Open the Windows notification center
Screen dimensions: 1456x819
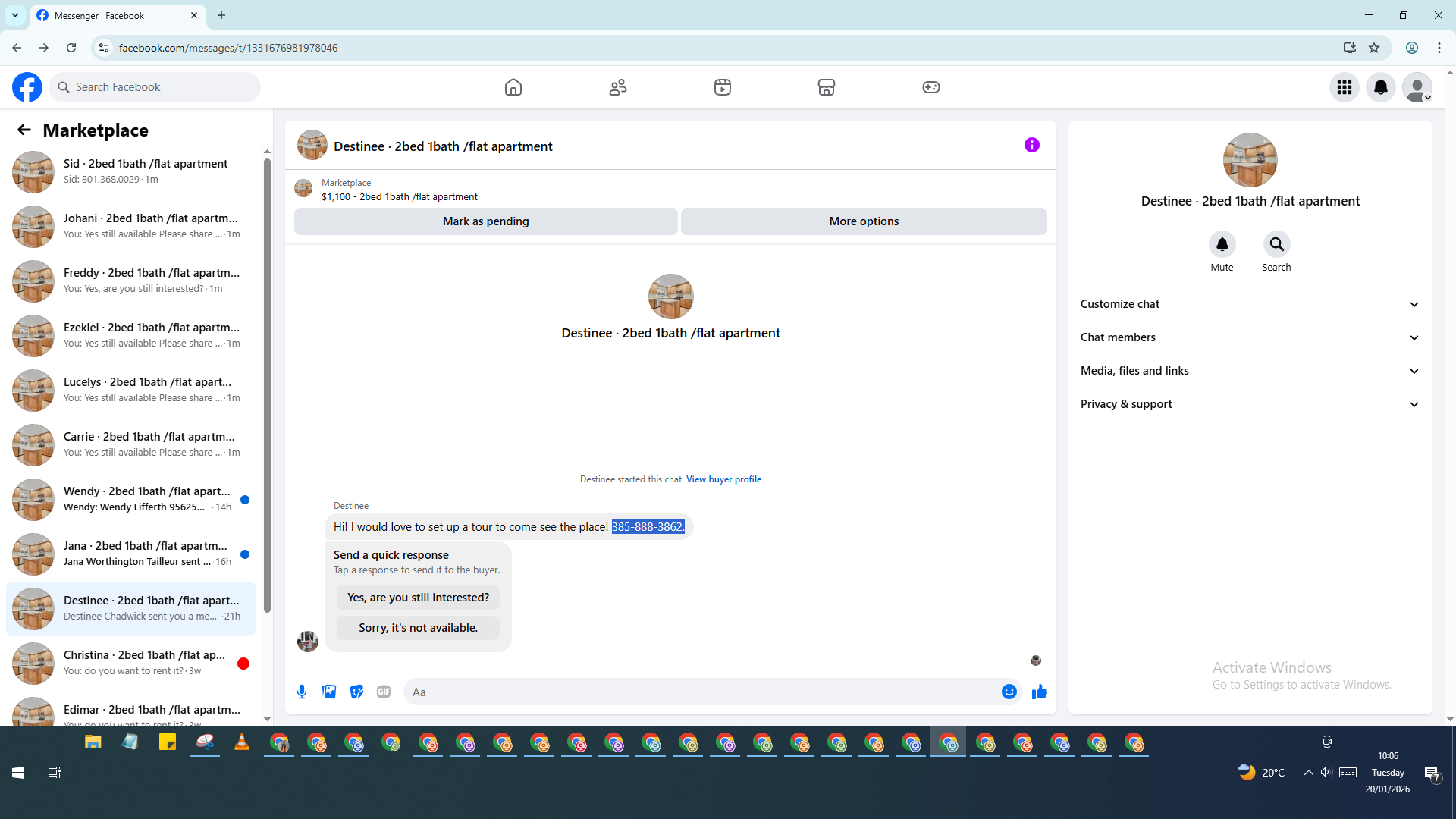[1432, 773]
